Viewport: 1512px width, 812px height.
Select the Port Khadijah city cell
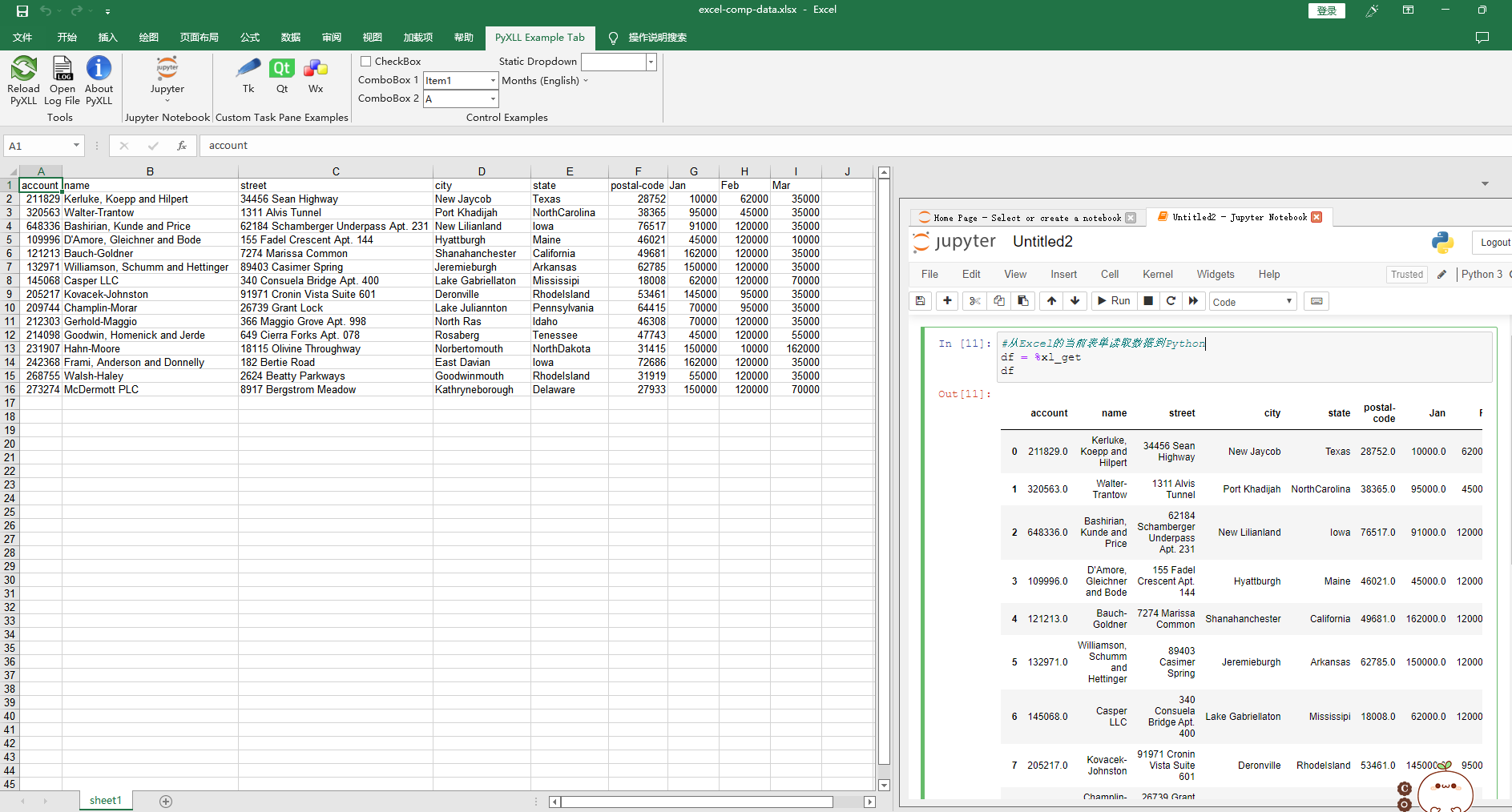pos(482,213)
